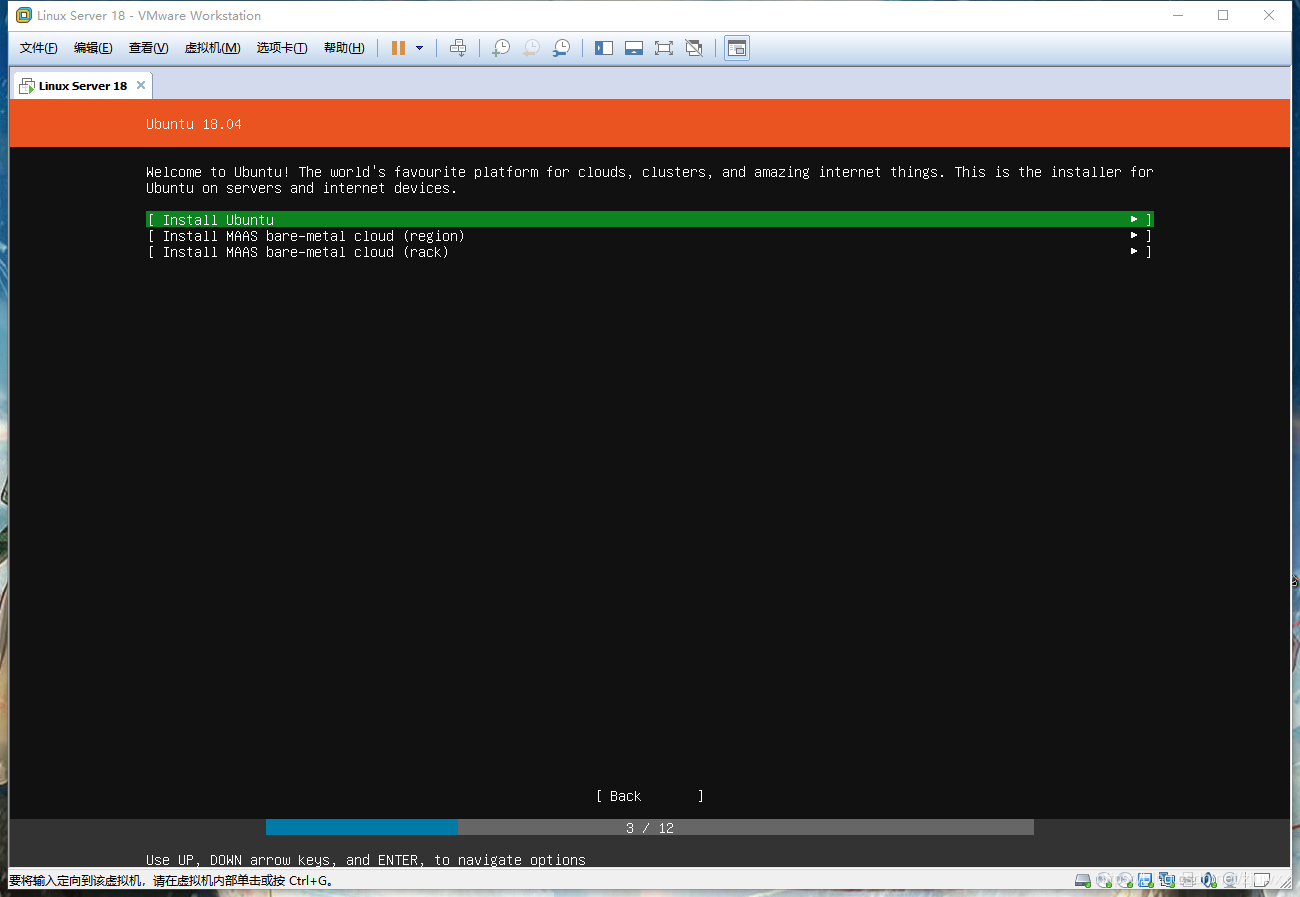This screenshot has height=897, width=1300.
Task: Click the Back button in the installer
Action: click(650, 796)
